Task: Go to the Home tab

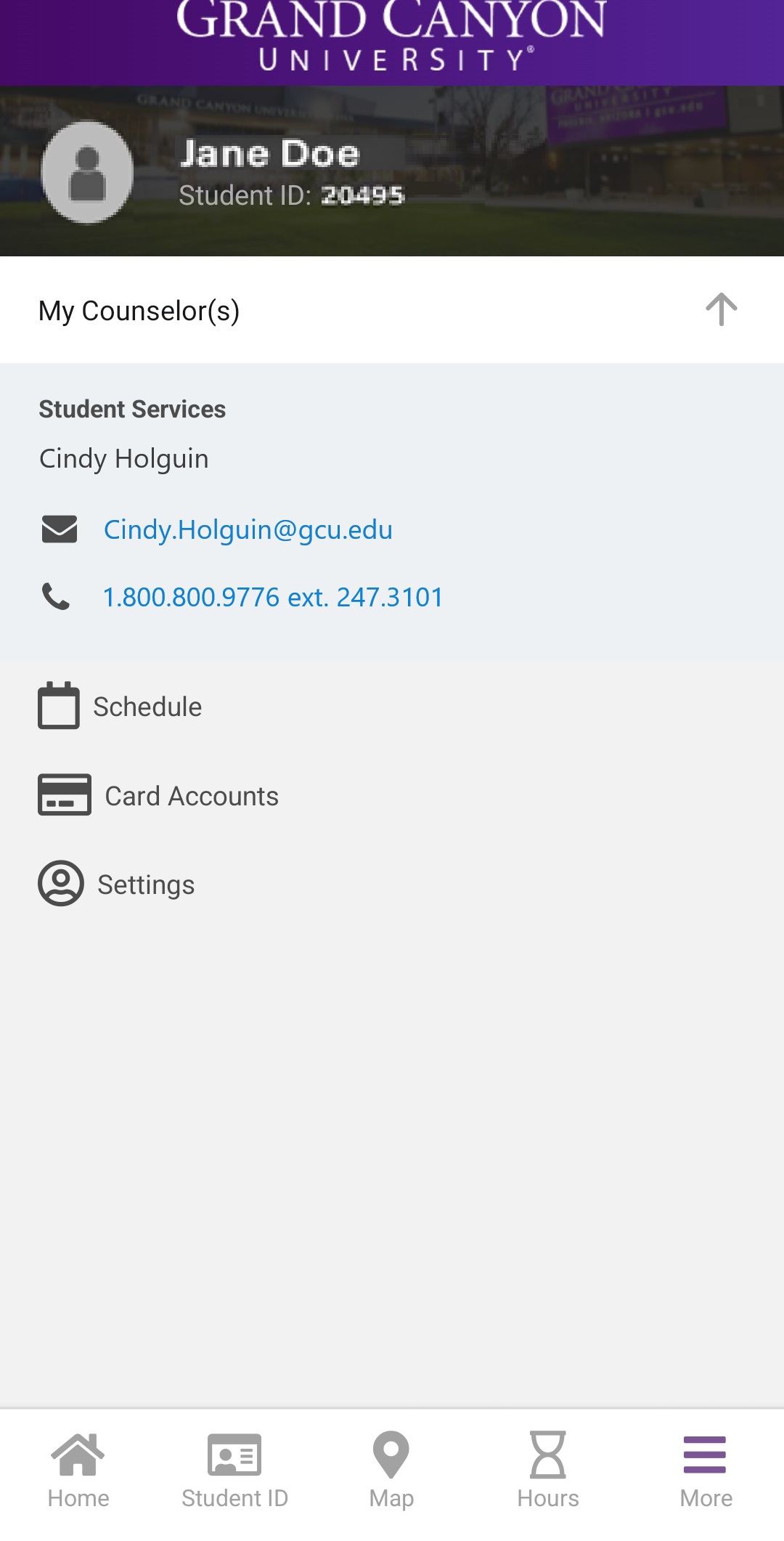Action: (78, 1470)
